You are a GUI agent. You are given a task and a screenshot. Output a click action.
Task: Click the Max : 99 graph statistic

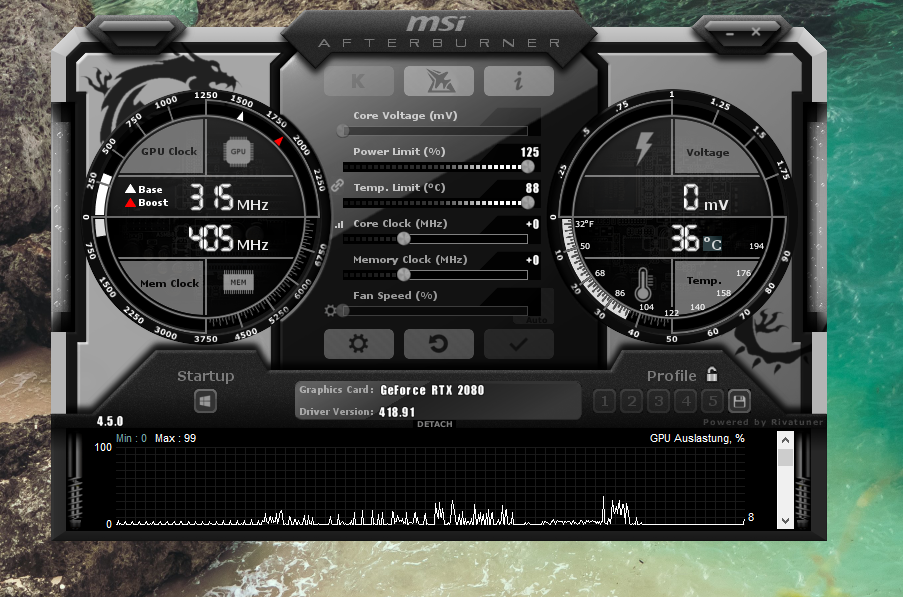pos(176,438)
